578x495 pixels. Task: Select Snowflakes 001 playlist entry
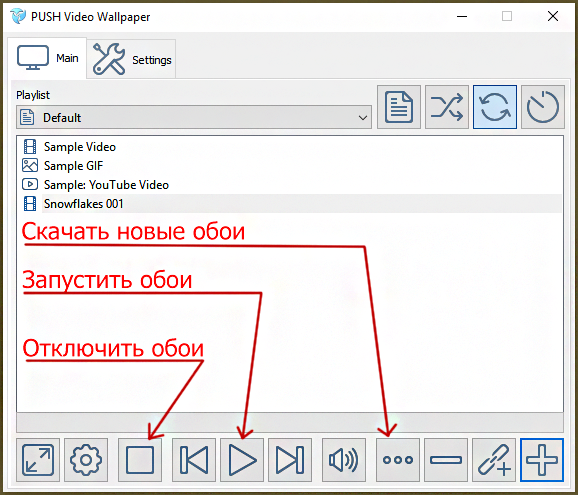point(84,204)
